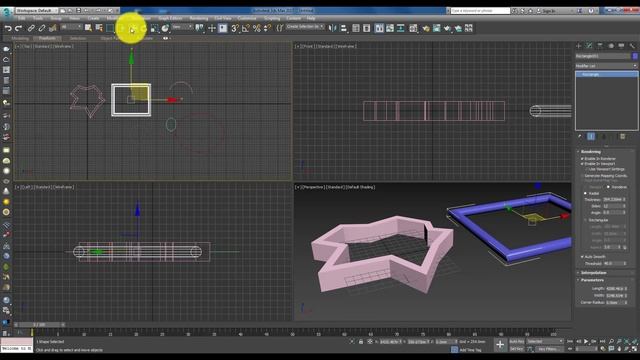Viewport: 640px width, 360px height.
Task: Toggle Enable In Viewport checkbox
Action: pos(582,164)
